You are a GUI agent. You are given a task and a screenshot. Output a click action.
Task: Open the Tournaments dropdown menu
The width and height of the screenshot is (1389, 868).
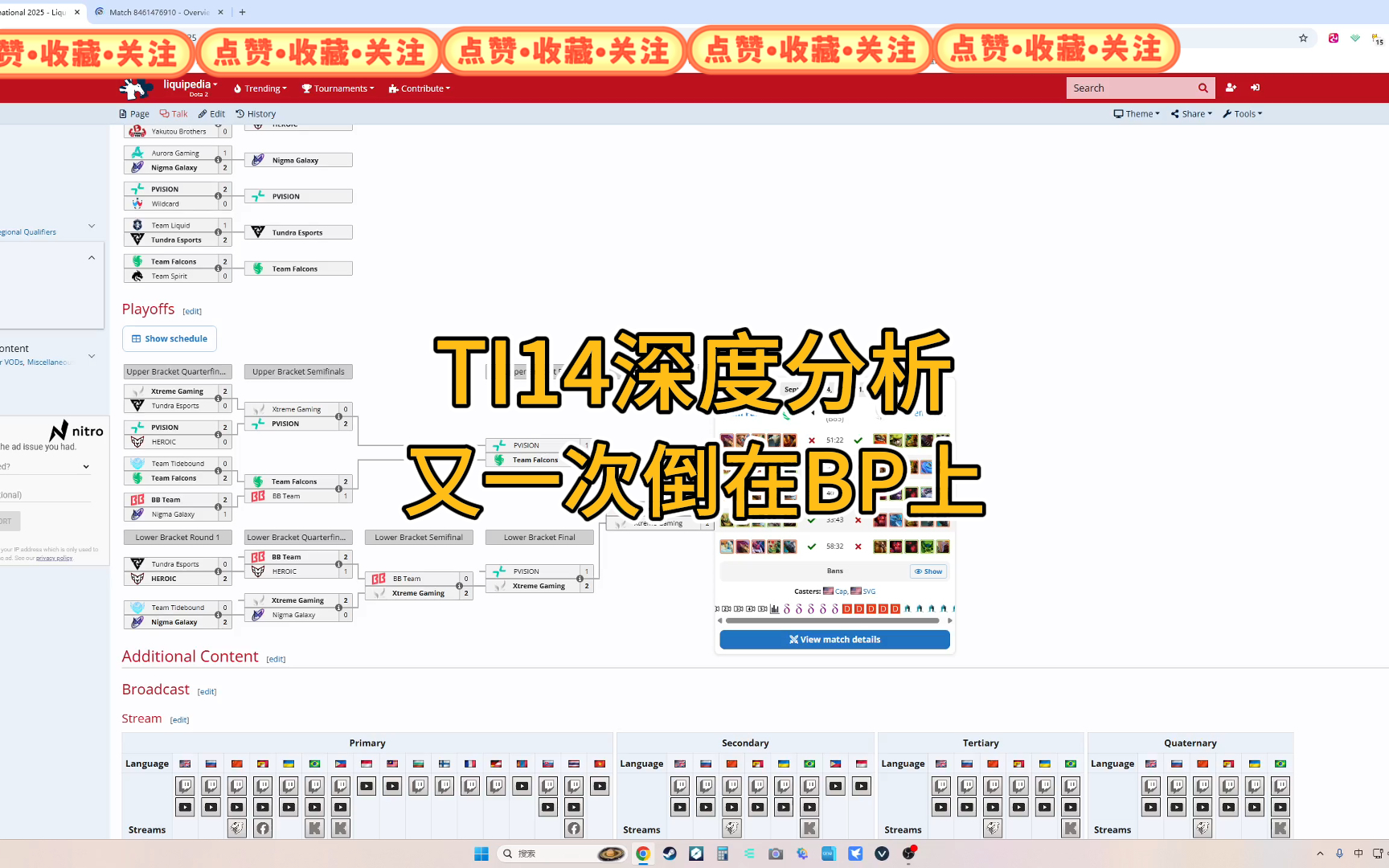338,88
